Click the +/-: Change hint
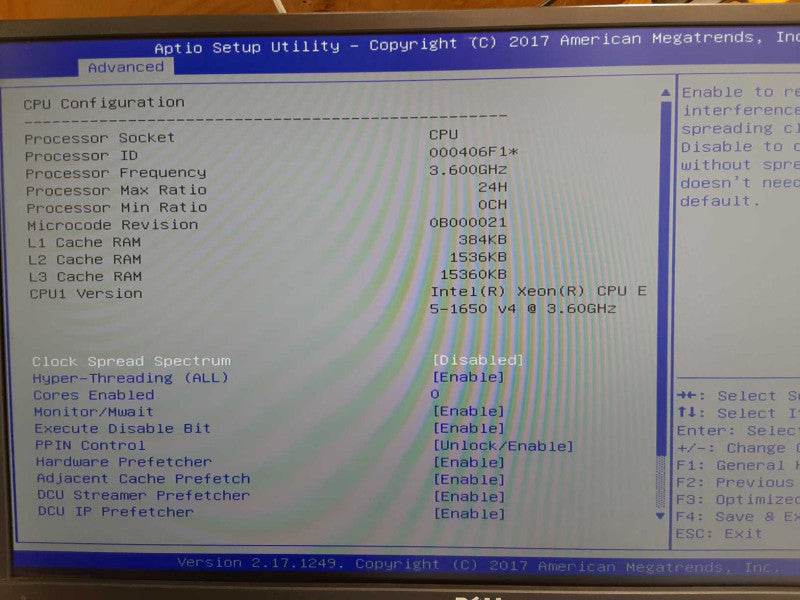Viewport: 800px width, 600px height. [738, 448]
